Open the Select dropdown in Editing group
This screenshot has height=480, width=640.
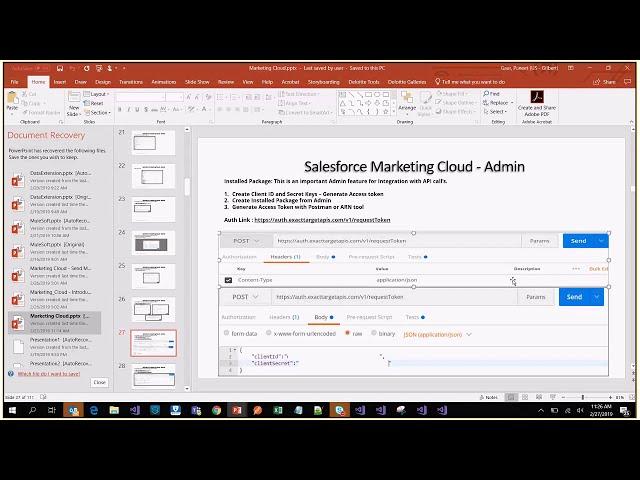pos(495,111)
